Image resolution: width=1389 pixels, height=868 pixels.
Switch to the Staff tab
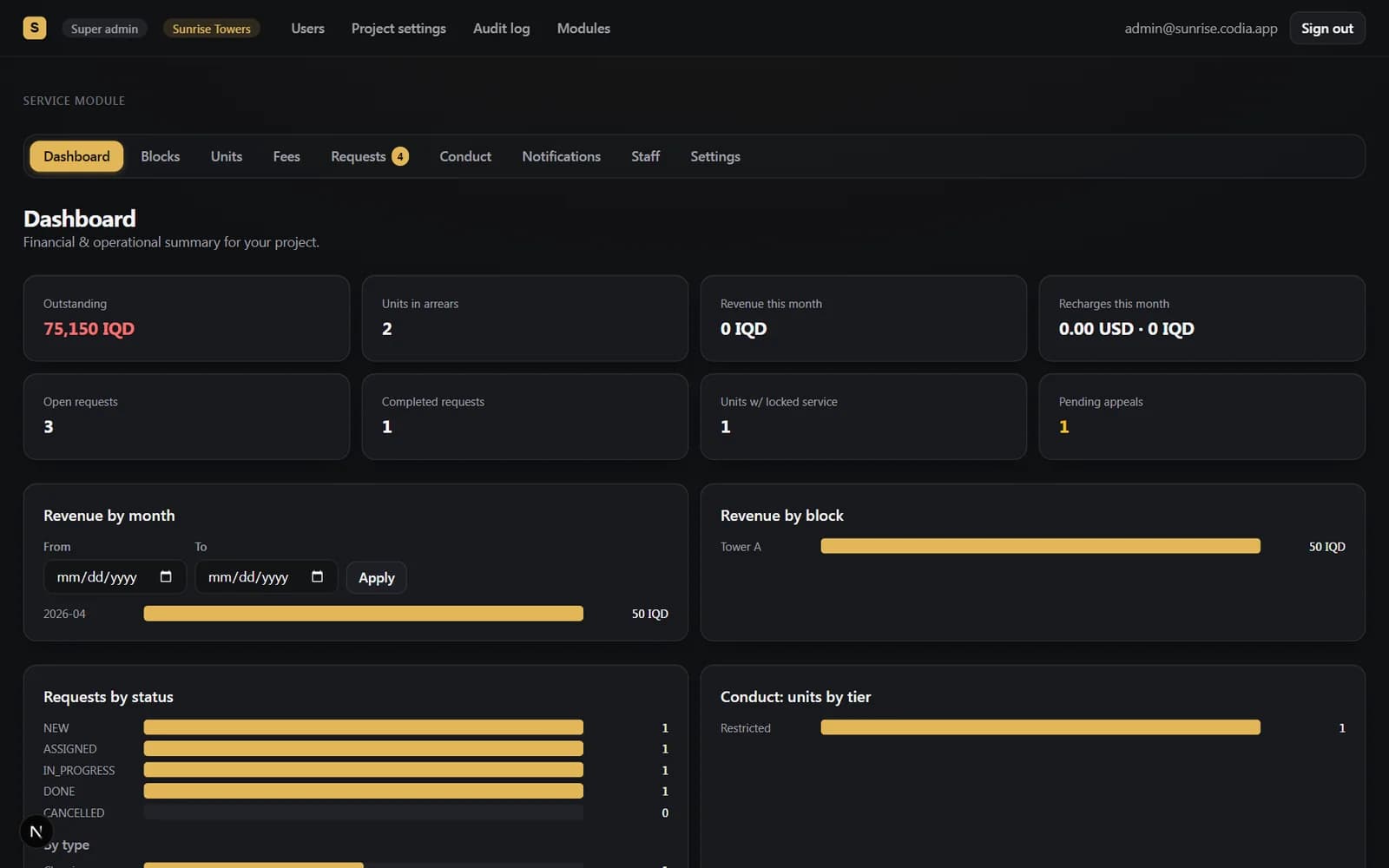[x=645, y=156]
